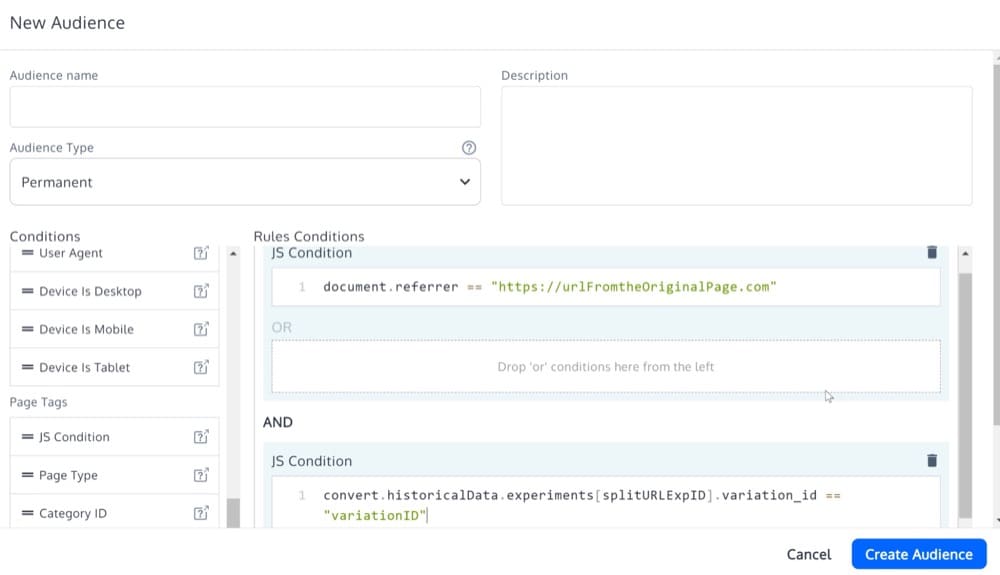The width and height of the screenshot is (1000, 575).
Task: Click the Description text area
Action: coord(737,146)
